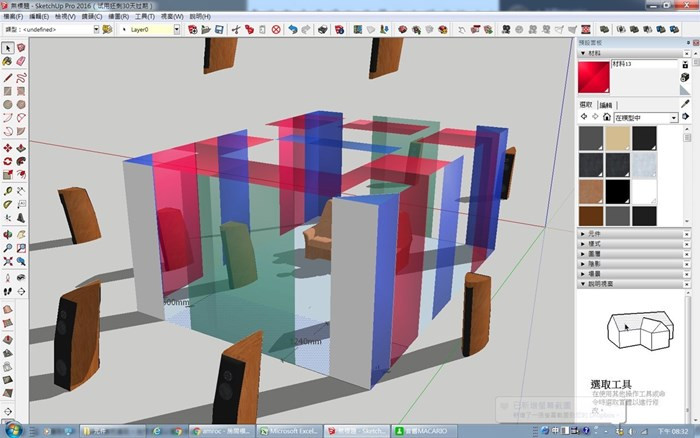Image resolution: width=700 pixels, height=438 pixels.
Task: Open the 檔案(F) File menu
Action: click(x=14, y=17)
